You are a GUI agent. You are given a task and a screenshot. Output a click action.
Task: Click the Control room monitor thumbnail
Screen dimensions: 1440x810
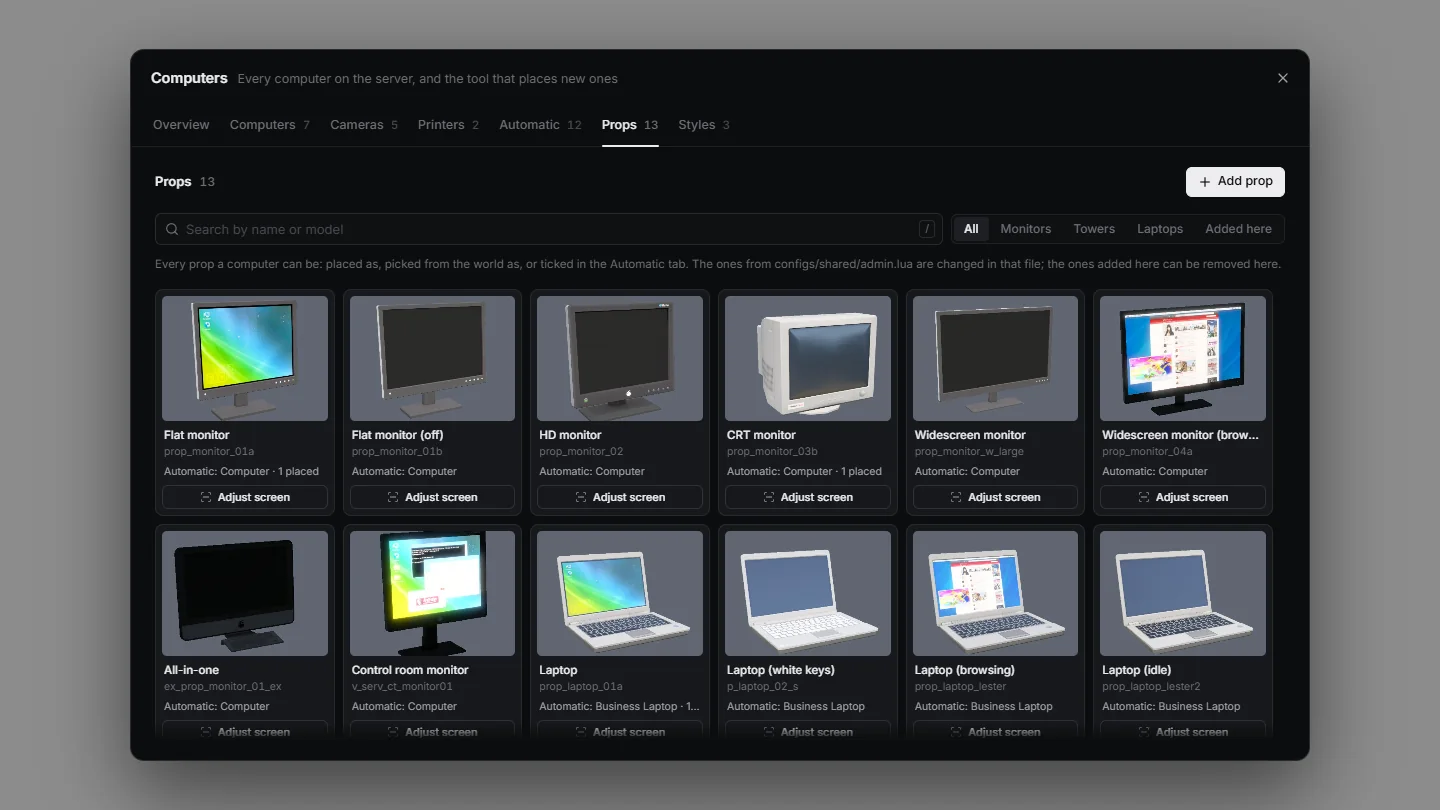pyautogui.click(x=432, y=593)
